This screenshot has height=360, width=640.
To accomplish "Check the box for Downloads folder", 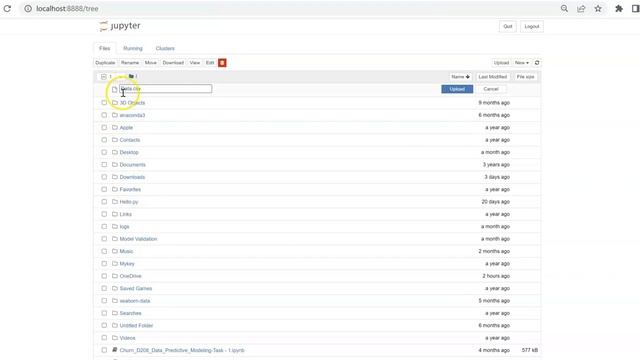I will point(104,177).
